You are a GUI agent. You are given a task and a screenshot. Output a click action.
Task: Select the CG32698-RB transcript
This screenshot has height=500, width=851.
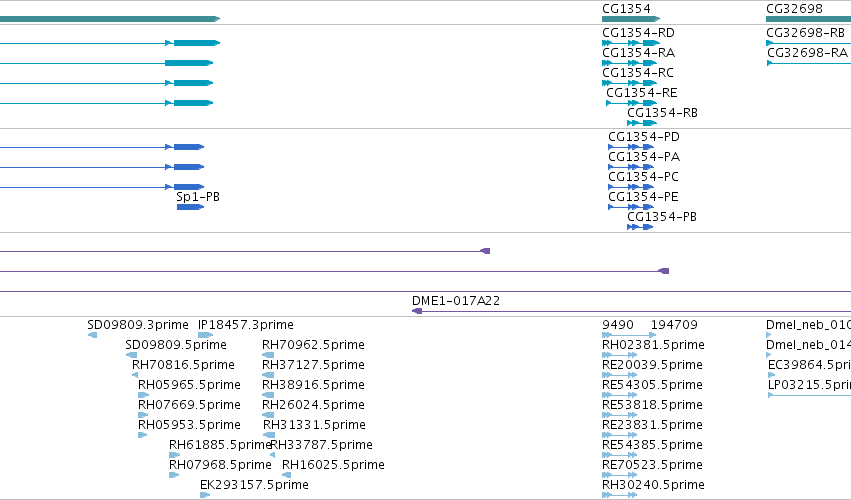(808, 43)
